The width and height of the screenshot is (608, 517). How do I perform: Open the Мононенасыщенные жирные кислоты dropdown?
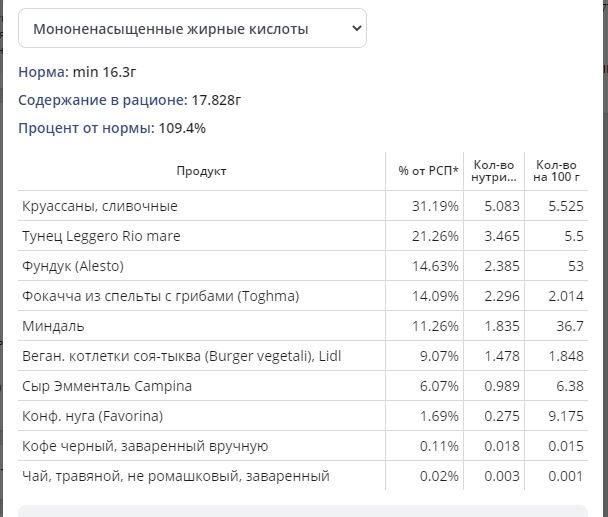(192, 28)
